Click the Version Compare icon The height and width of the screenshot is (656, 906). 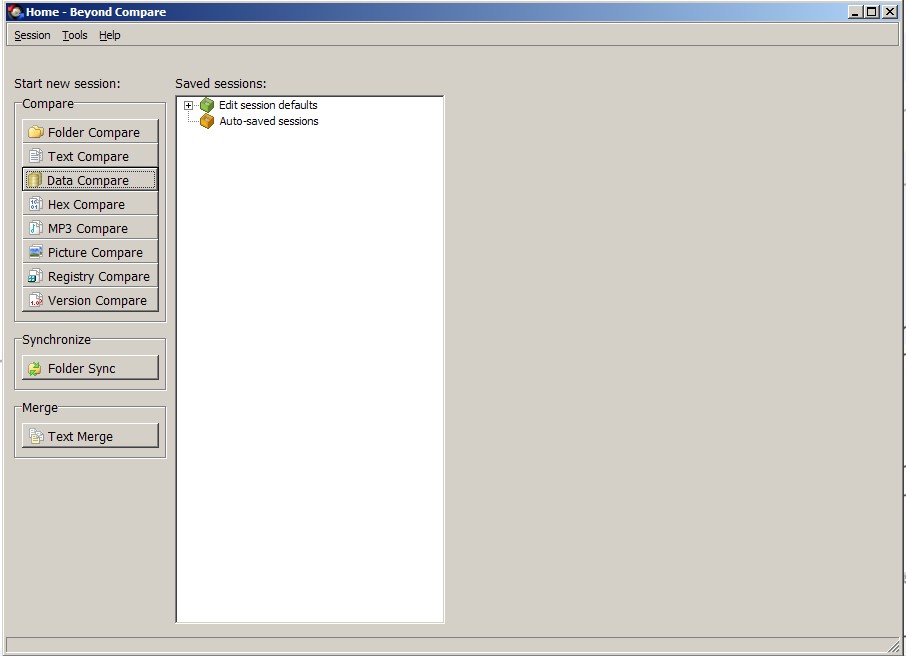pyautogui.click(x=36, y=300)
